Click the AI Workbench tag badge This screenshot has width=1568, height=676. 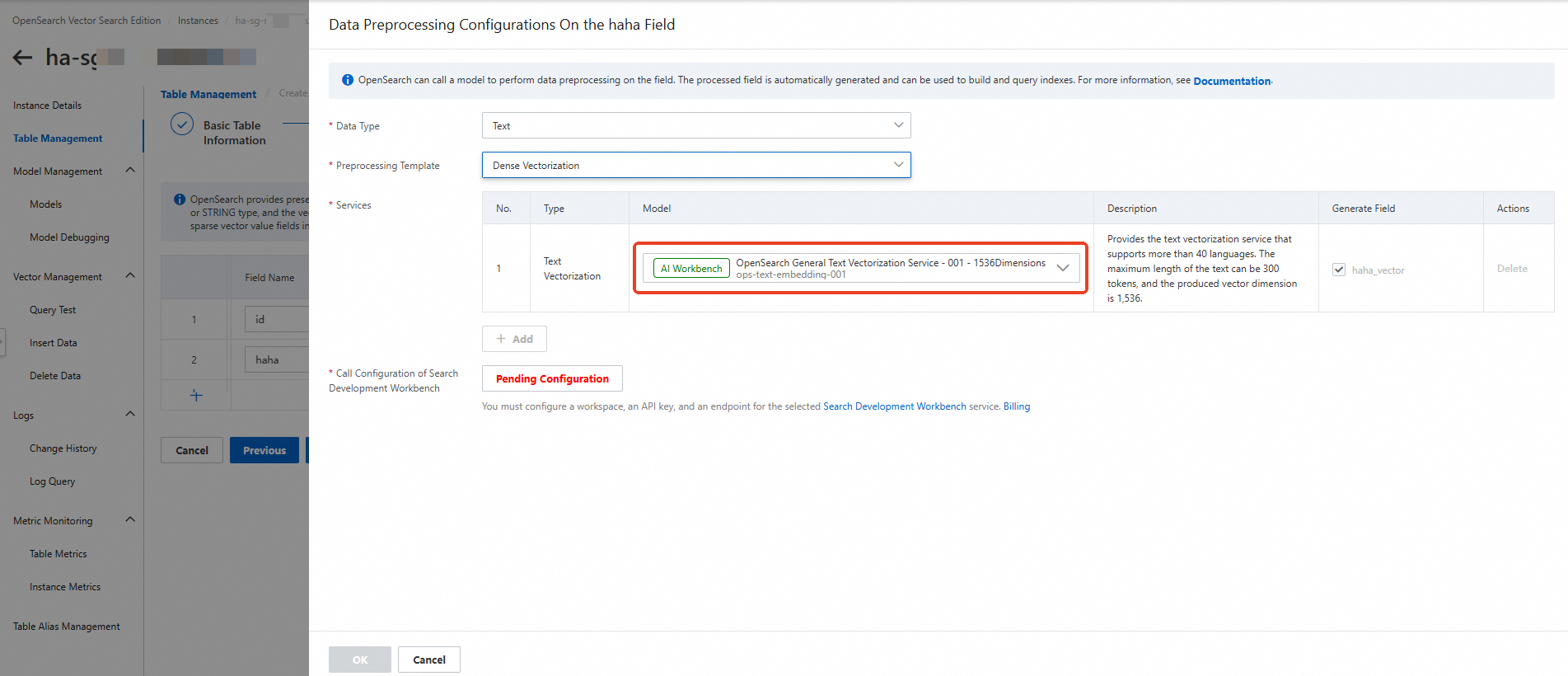point(690,268)
